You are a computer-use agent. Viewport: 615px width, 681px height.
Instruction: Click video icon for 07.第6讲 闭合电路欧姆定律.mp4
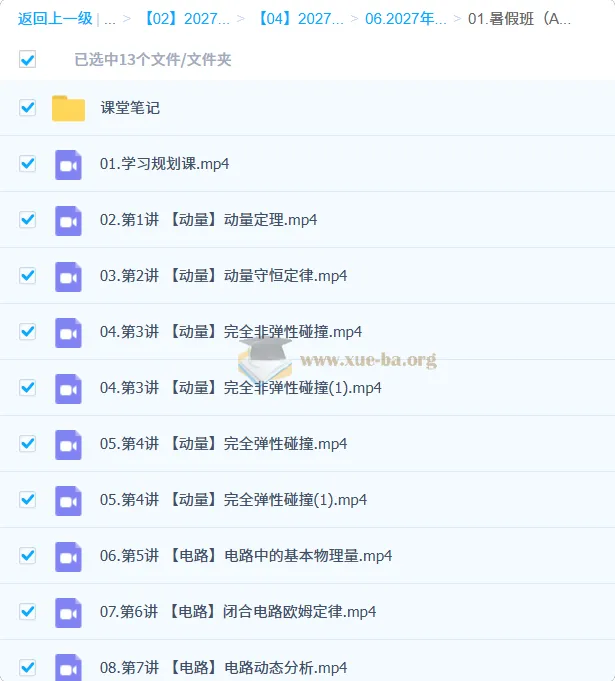click(68, 613)
